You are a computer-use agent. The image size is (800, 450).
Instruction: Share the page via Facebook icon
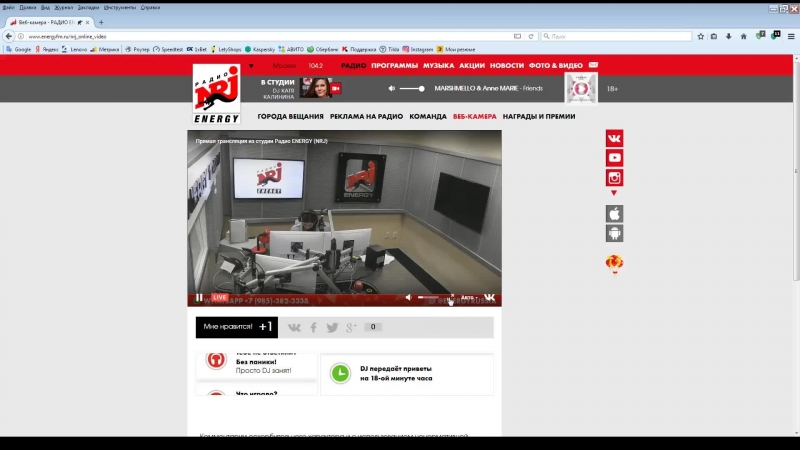[313, 328]
